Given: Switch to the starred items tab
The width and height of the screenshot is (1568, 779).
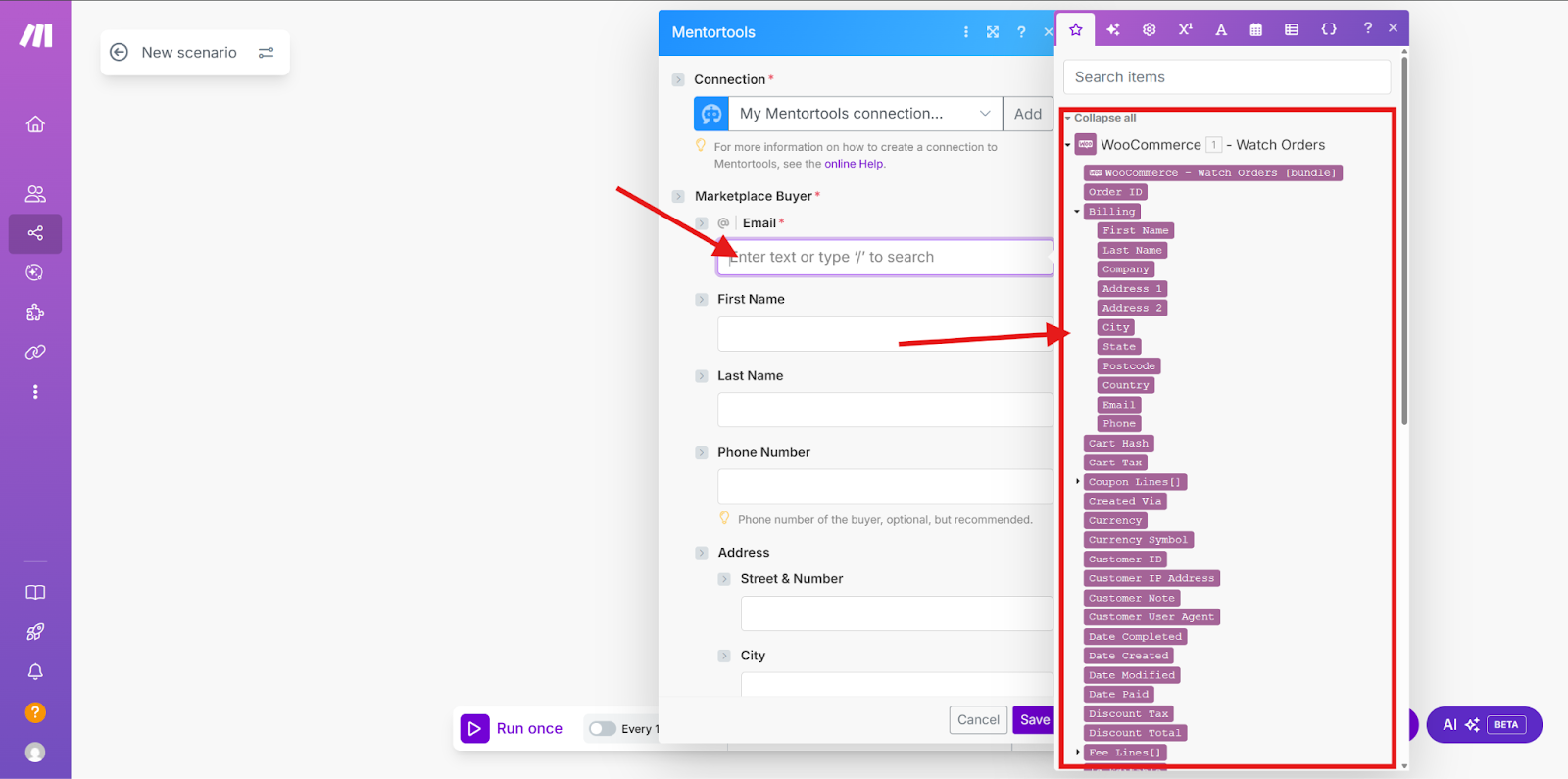Looking at the screenshot, I should (x=1076, y=29).
